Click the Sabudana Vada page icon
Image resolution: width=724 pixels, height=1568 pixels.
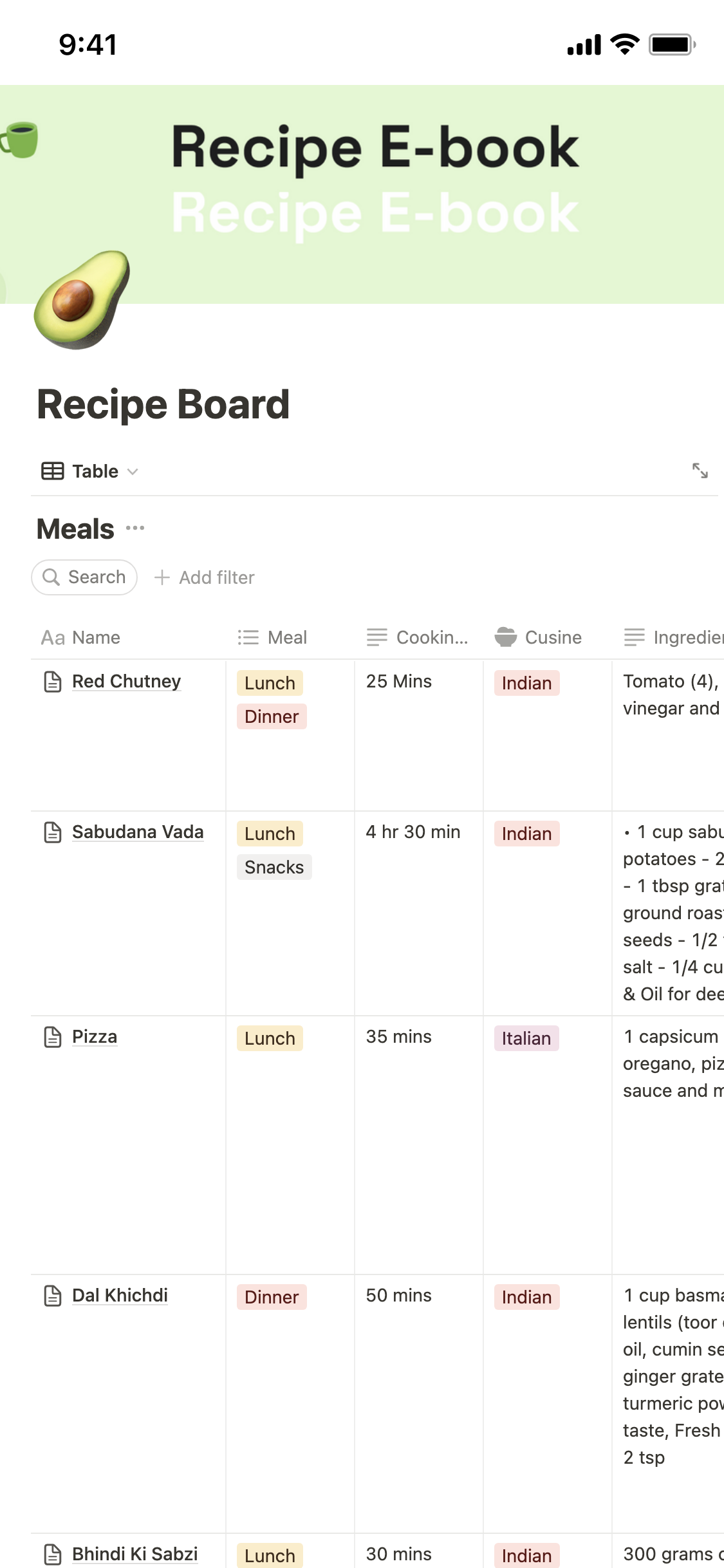click(x=53, y=832)
